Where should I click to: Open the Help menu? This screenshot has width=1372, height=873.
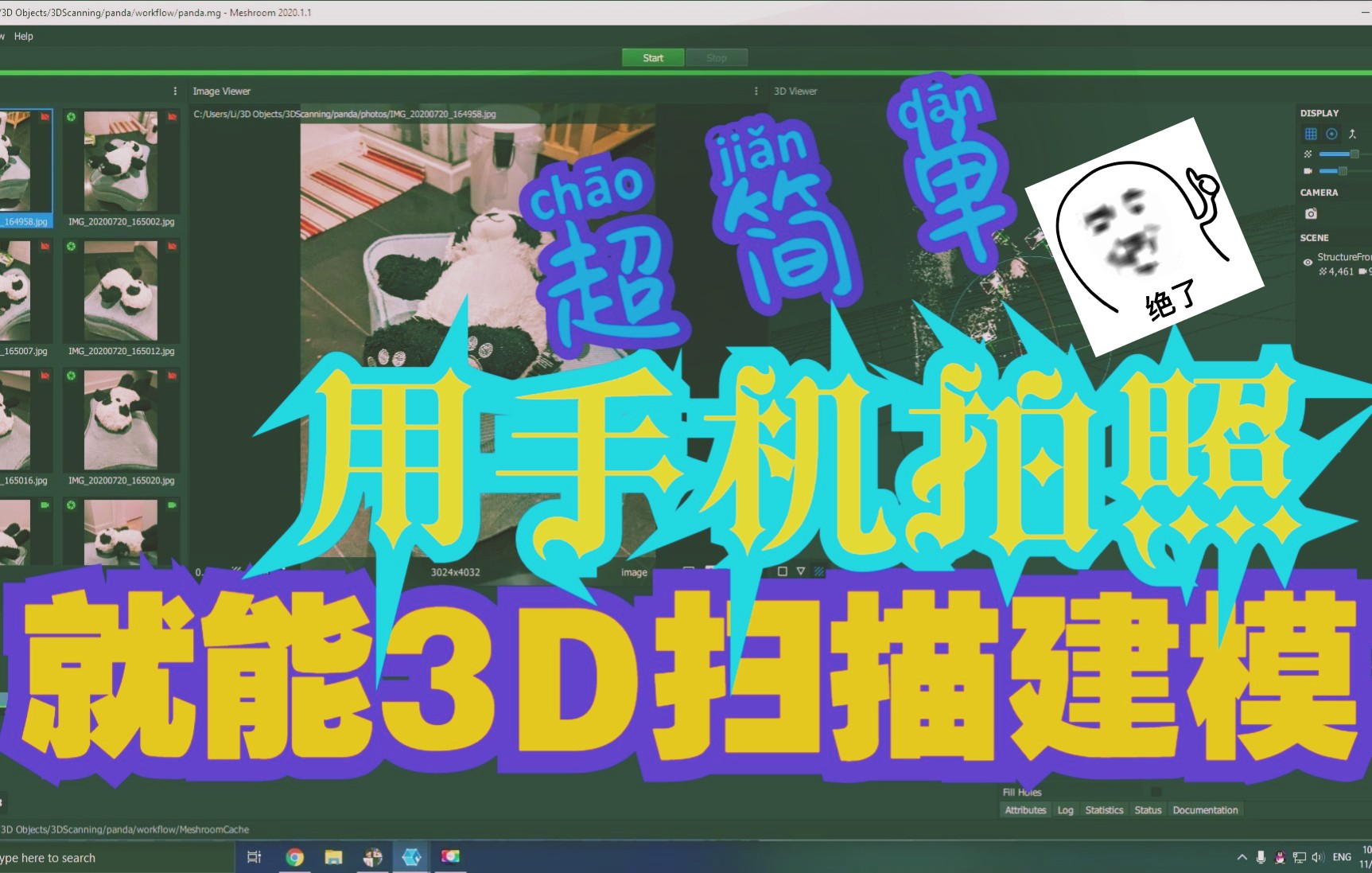click(23, 36)
